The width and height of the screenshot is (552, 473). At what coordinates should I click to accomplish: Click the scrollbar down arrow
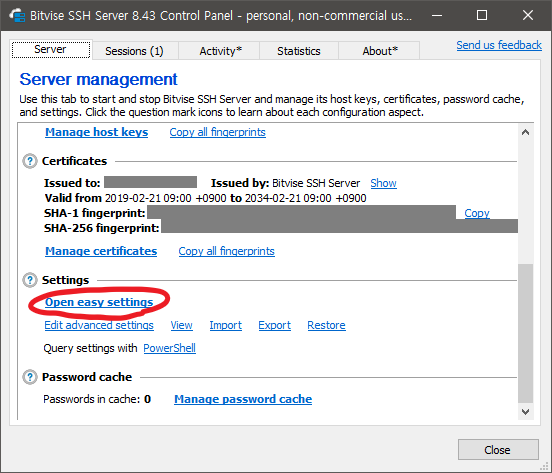tap(526, 411)
